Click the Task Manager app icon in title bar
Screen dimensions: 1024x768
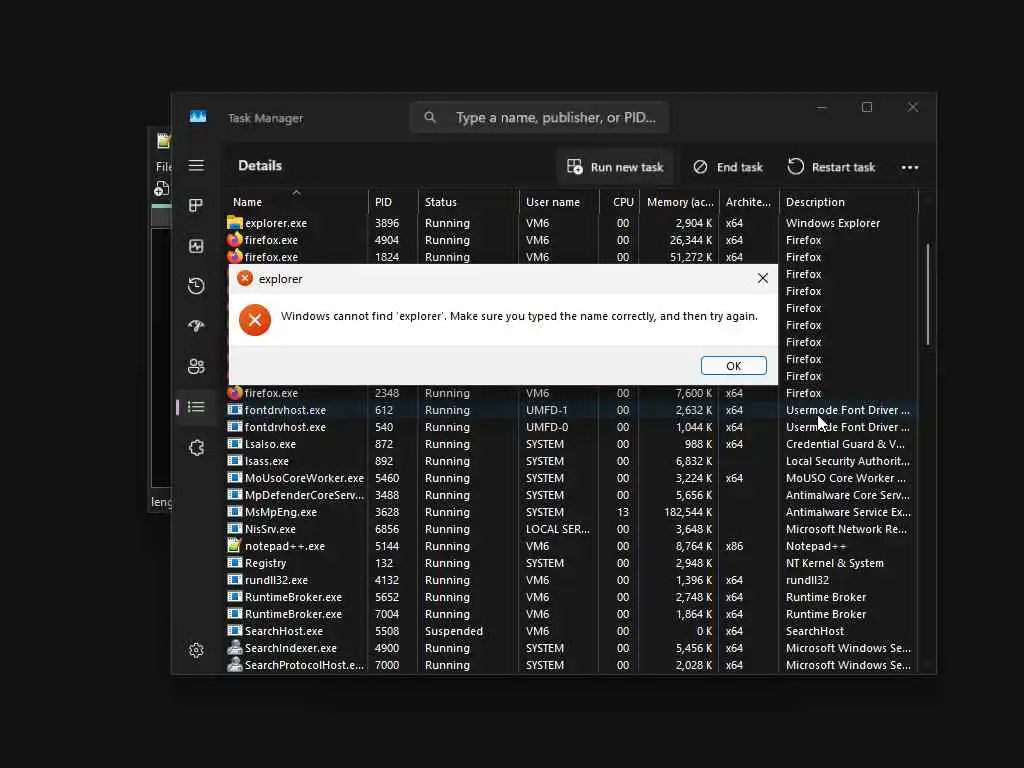(198, 116)
